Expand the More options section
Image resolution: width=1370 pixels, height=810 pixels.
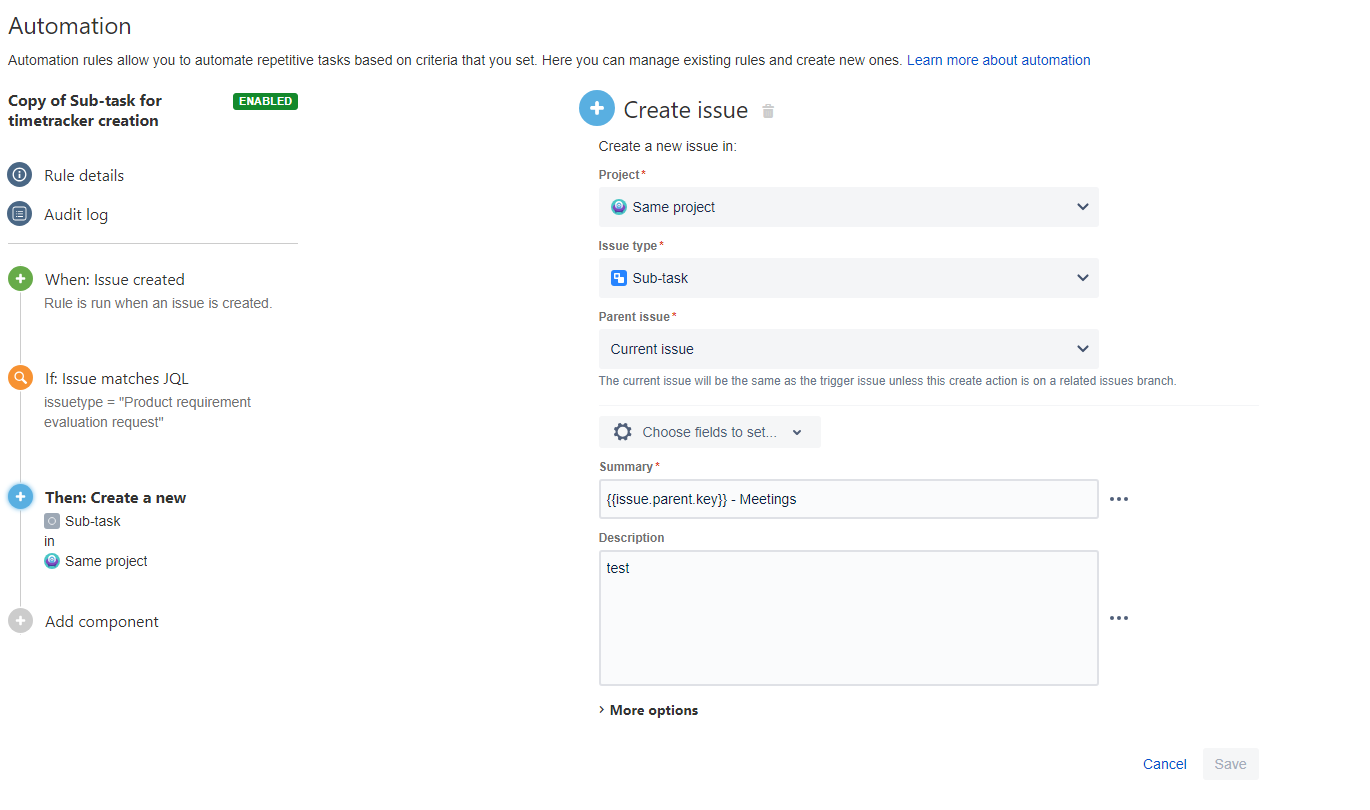[x=648, y=710]
